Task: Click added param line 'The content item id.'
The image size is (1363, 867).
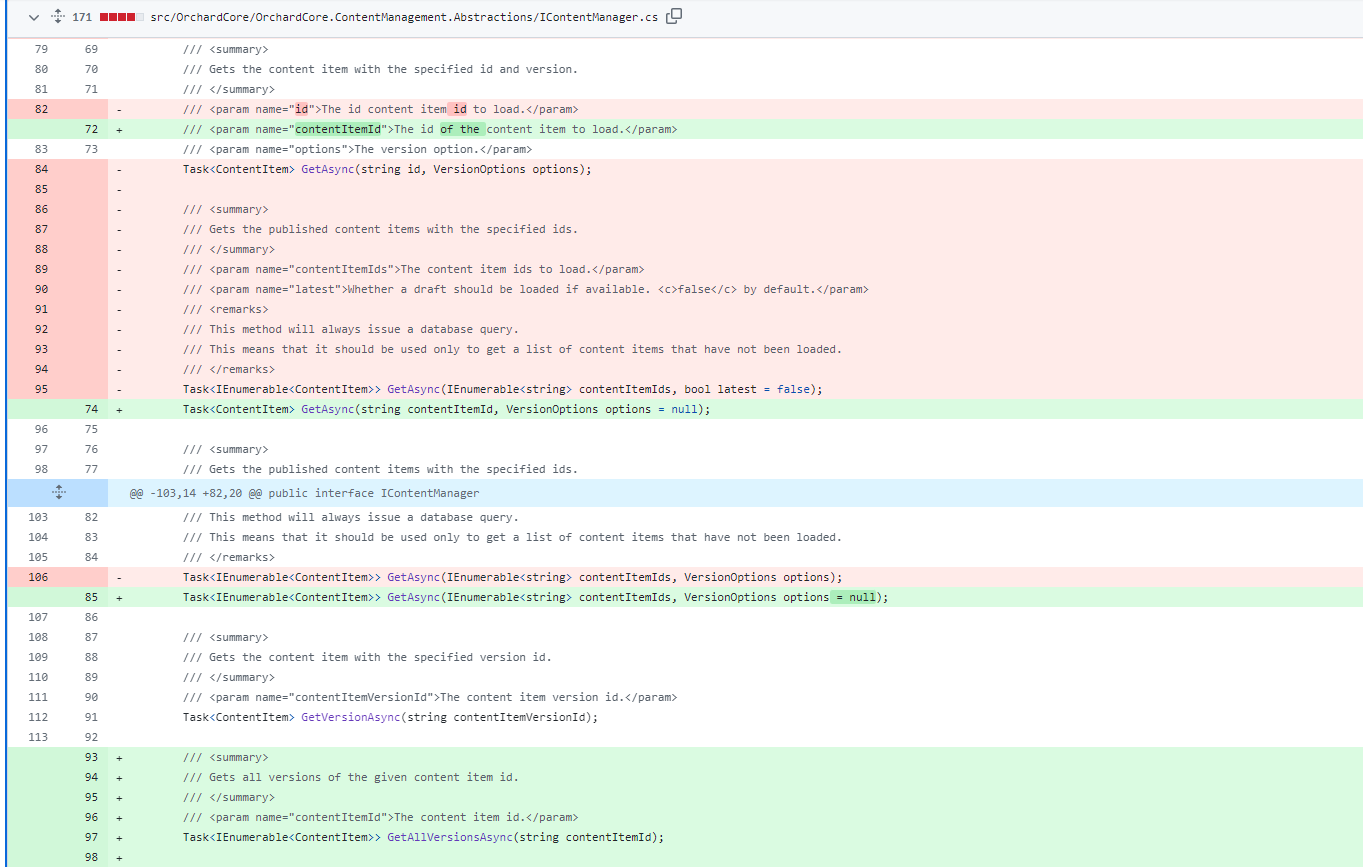Action: pyautogui.click(x=380, y=817)
